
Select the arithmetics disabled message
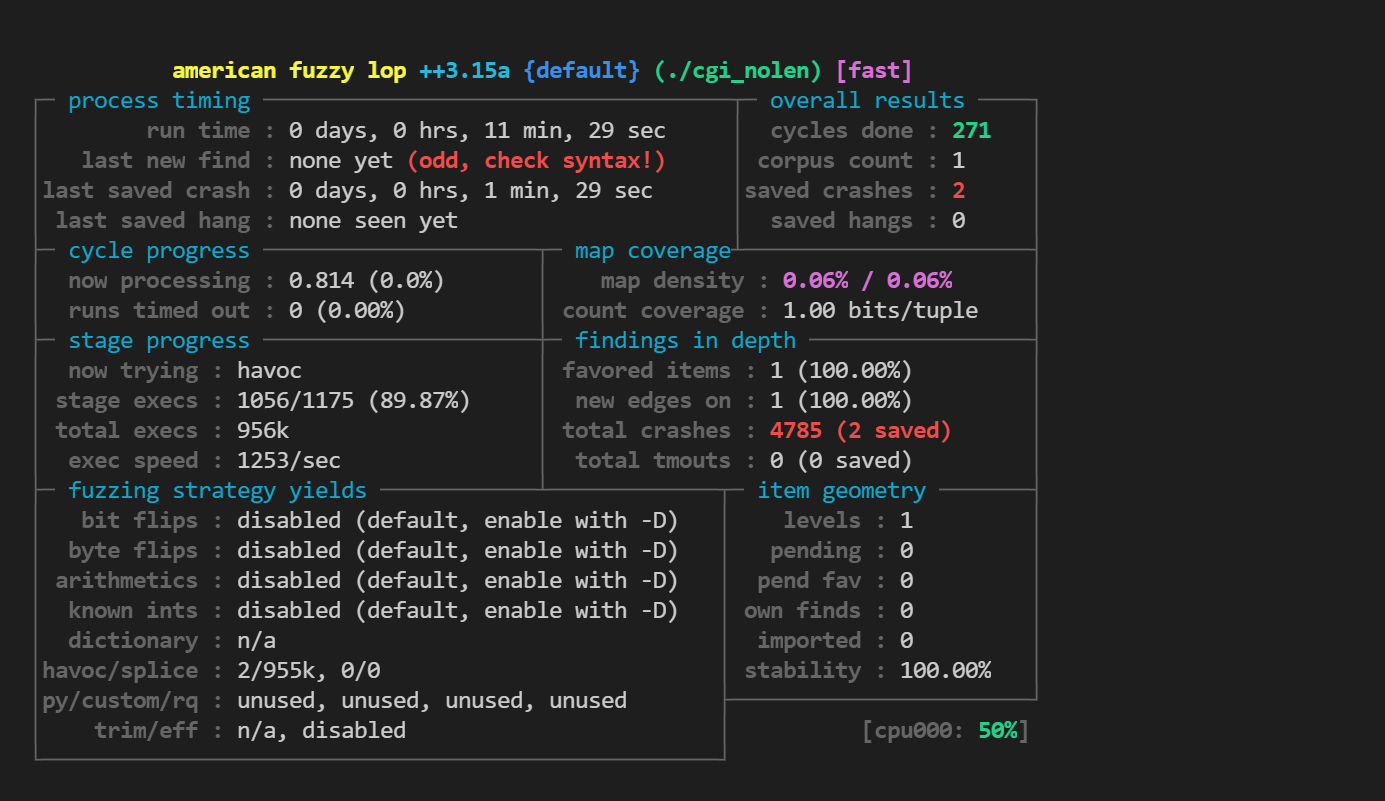click(x=458, y=581)
